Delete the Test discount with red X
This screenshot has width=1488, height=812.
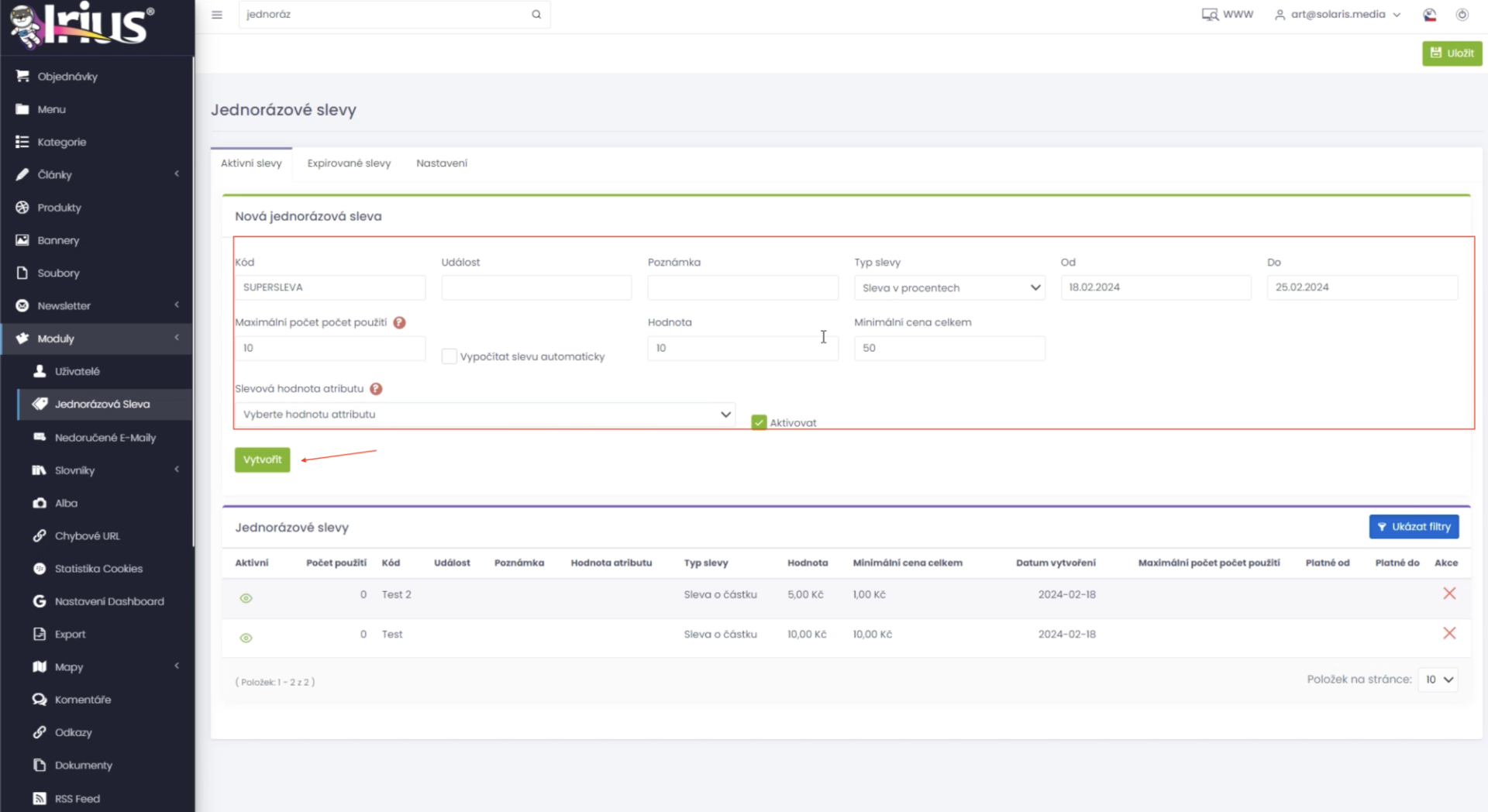[1449, 633]
